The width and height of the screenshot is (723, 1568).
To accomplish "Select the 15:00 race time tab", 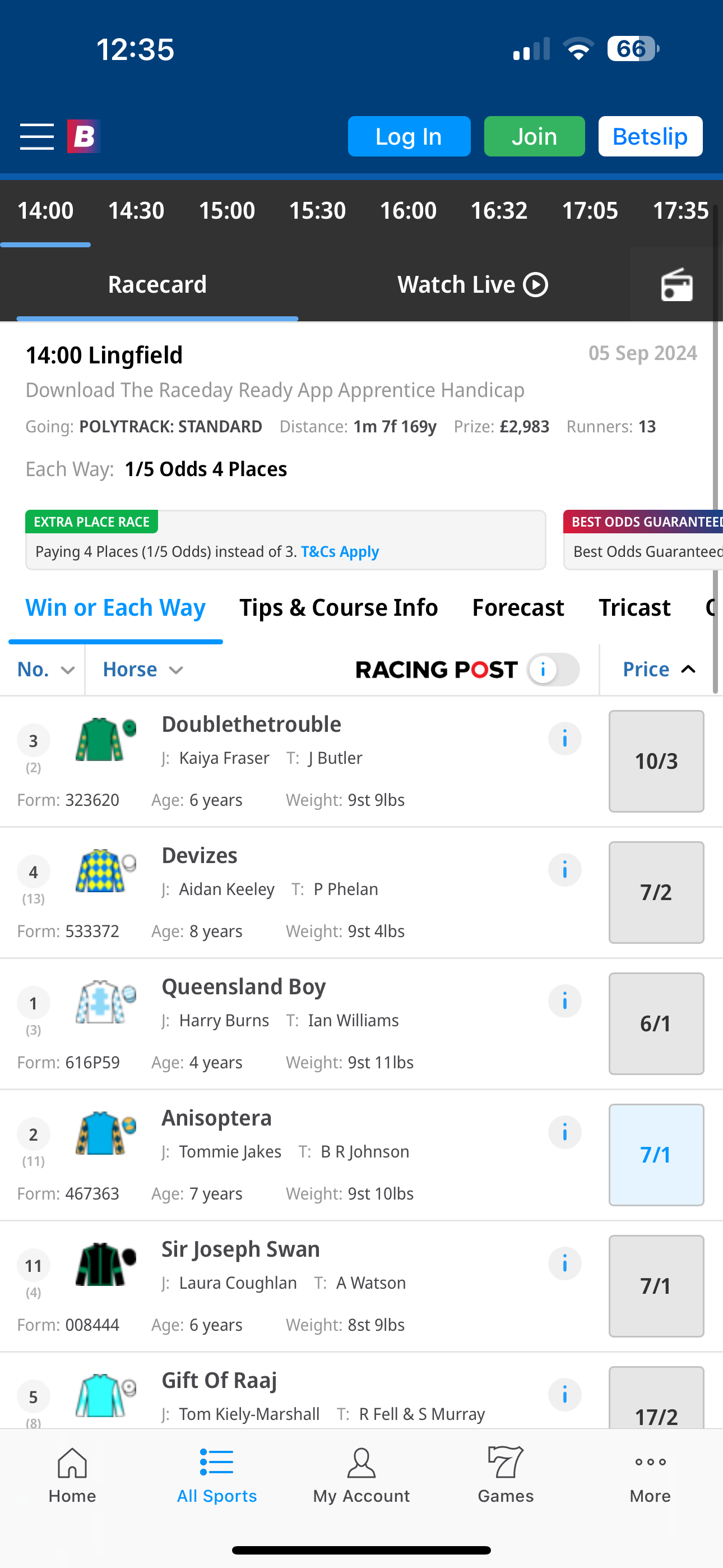I will pos(226,210).
